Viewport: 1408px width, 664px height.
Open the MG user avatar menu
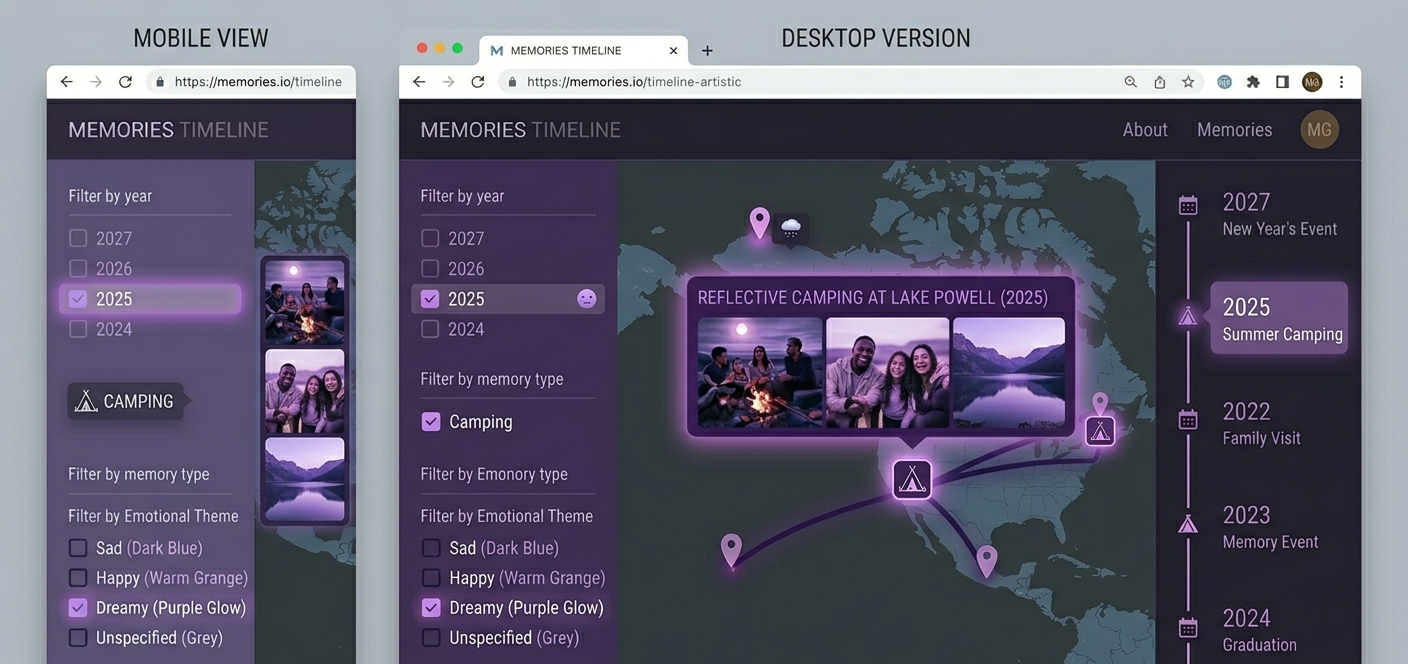click(x=1319, y=130)
